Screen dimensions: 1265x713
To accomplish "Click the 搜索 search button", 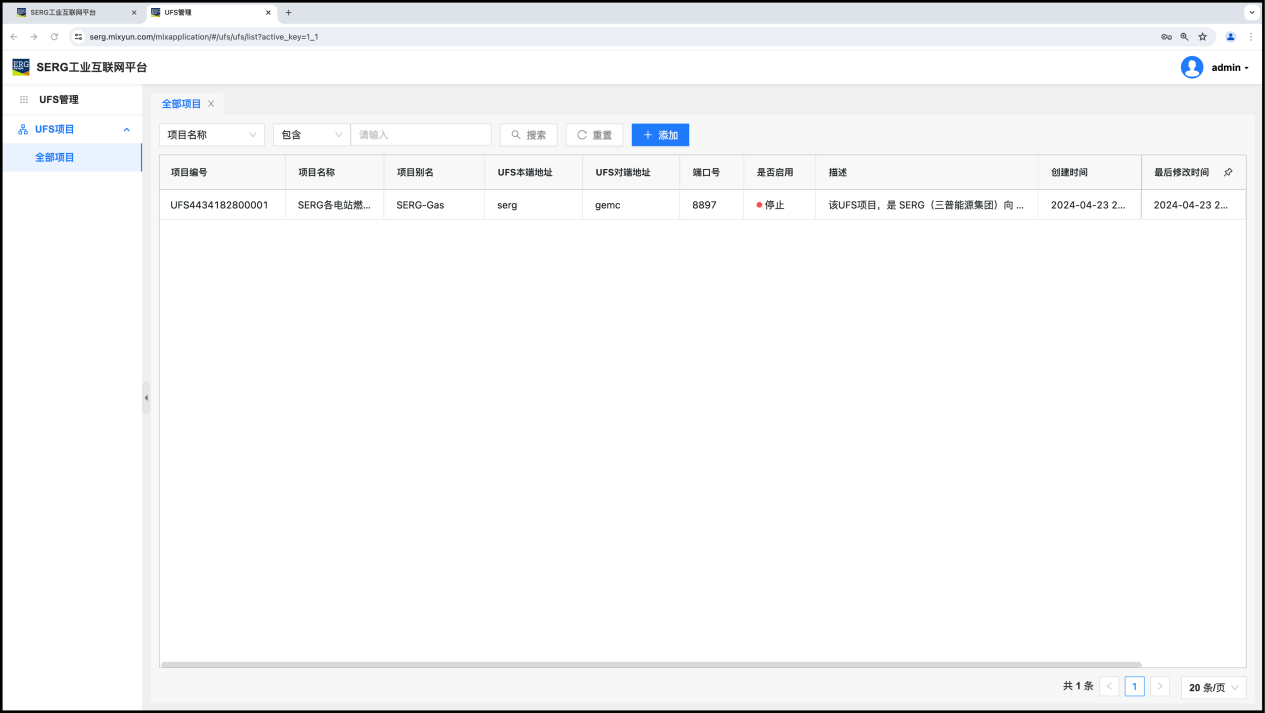I will (x=528, y=135).
